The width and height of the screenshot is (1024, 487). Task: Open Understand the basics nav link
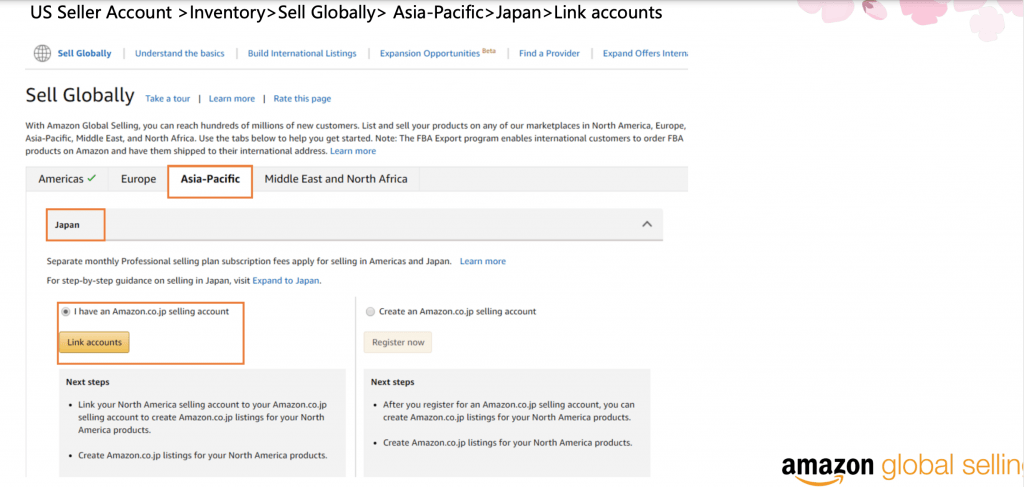pos(180,54)
